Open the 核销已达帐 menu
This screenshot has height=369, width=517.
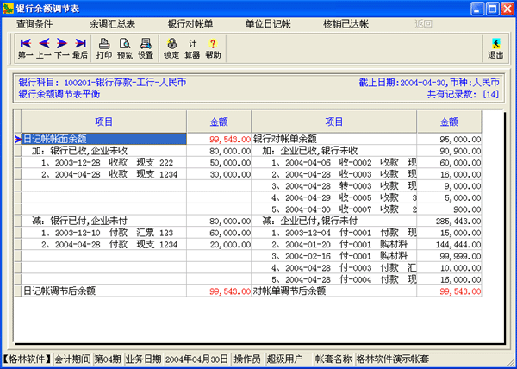(346, 24)
